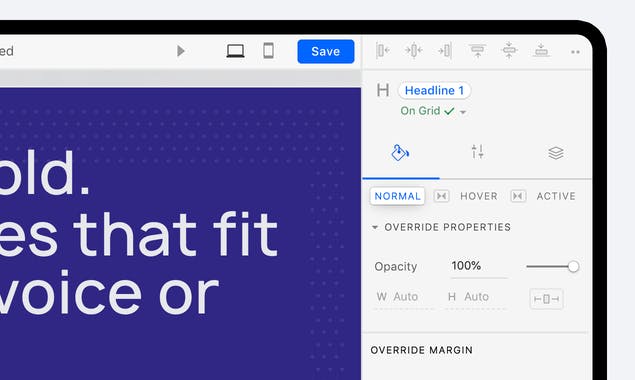This screenshot has height=380, width=635.
Task: Select the HOVER state
Action: (x=479, y=196)
